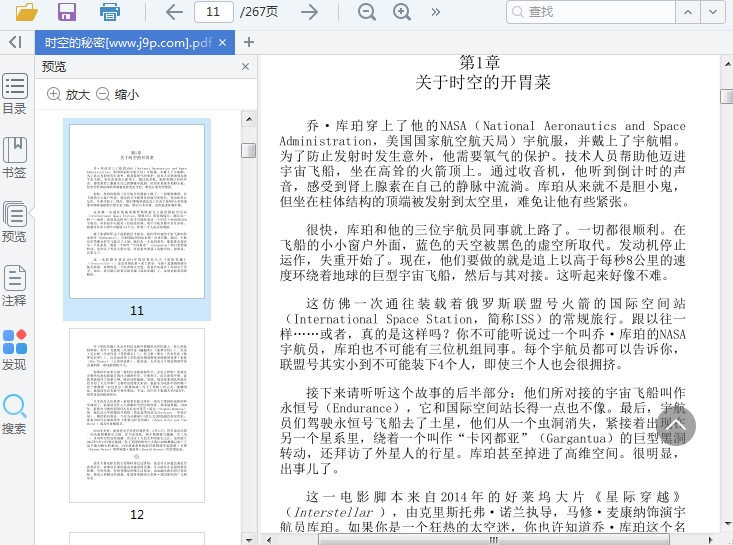Open the 搜索 search panel
733x545 pixels.
pyautogui.click(x=14, y=414)
